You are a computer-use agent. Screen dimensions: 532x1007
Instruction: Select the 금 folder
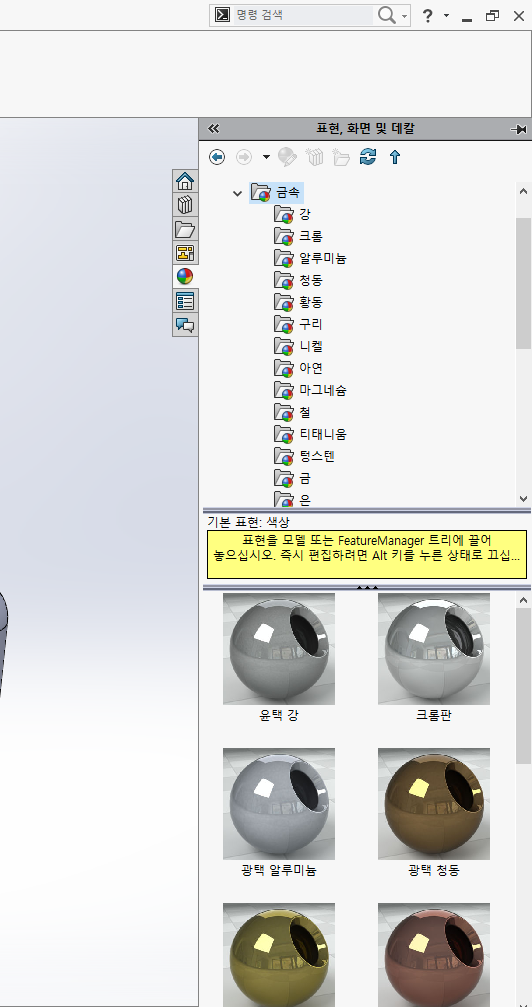pos(292,478)
